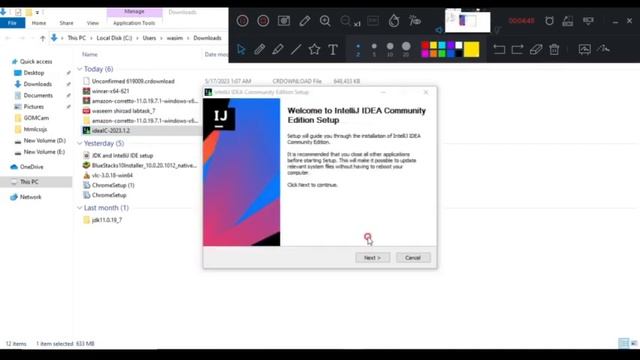Select the ideaIC-2023.1.2 installer file
This screenshot has width=640, height=360.
[111, 131]
